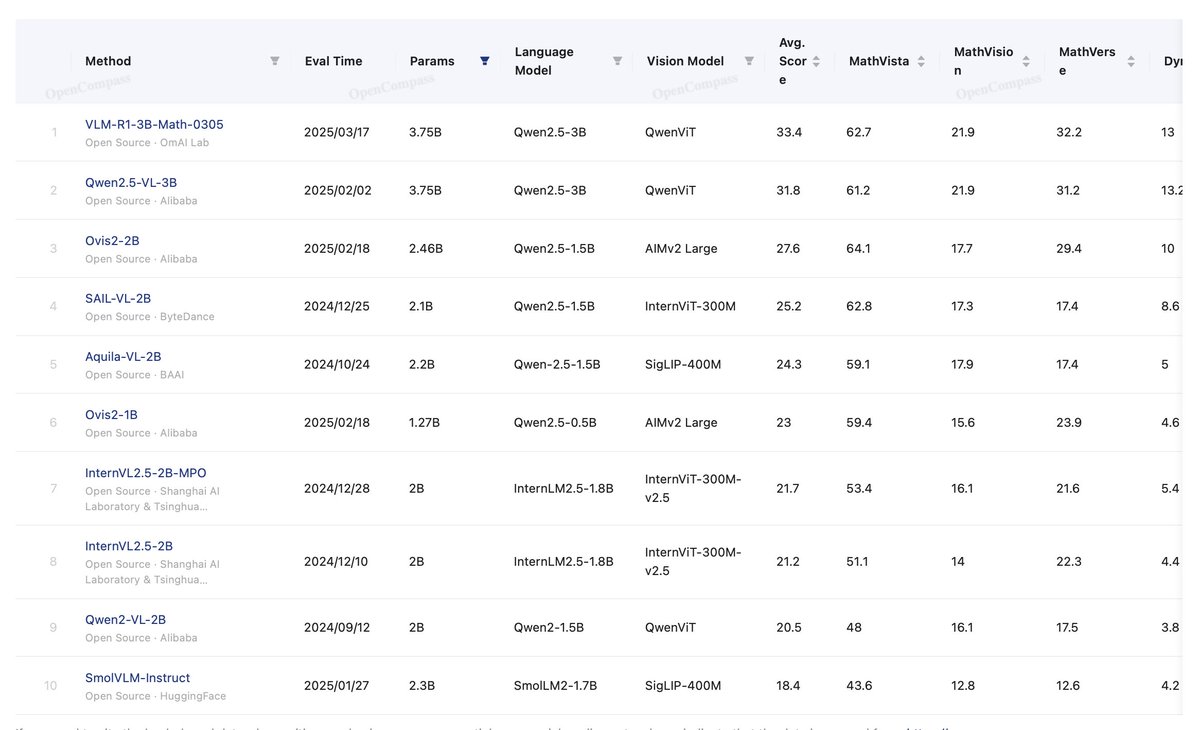Open the Language Model column filter icon
Screen dimensions: 1200x730
click(x=617, y=61)
